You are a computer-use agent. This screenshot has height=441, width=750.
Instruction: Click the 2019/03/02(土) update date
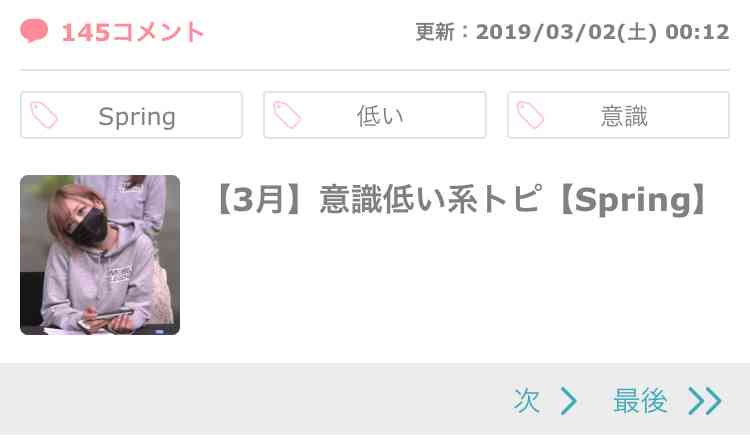click(x=566, y=32)
